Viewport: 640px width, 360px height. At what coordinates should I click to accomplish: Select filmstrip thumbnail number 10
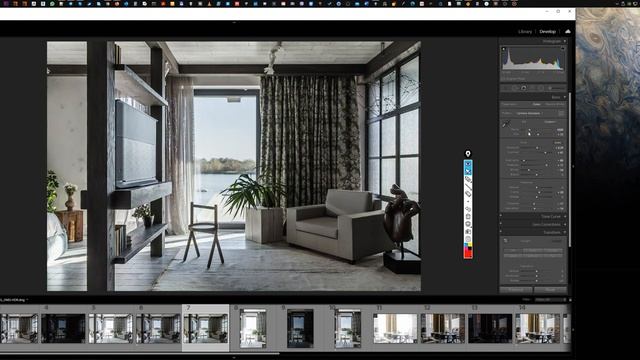tap(347, 328)
